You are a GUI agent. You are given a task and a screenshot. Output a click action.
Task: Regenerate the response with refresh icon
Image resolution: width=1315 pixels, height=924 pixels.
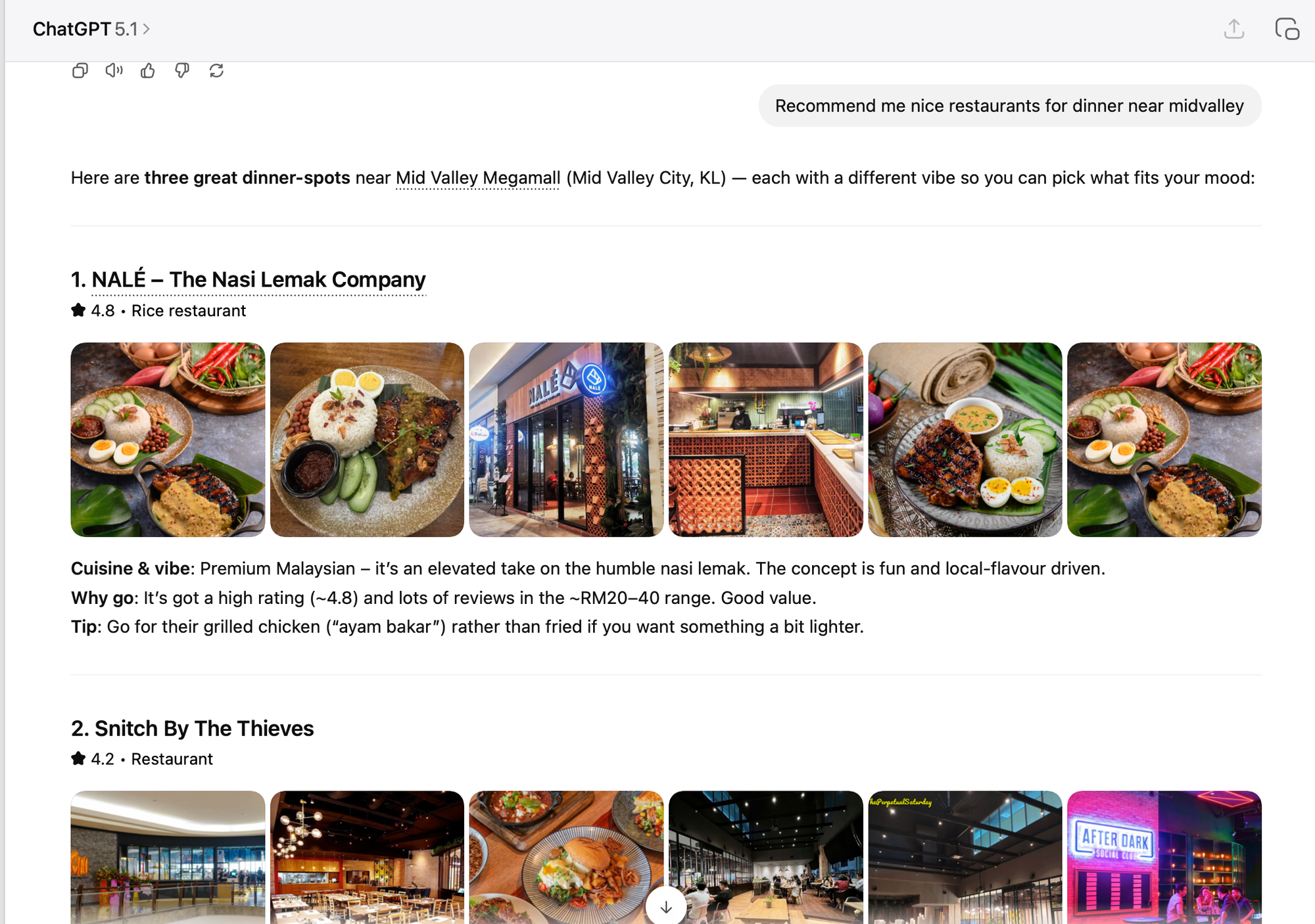[x=216, y=70]
